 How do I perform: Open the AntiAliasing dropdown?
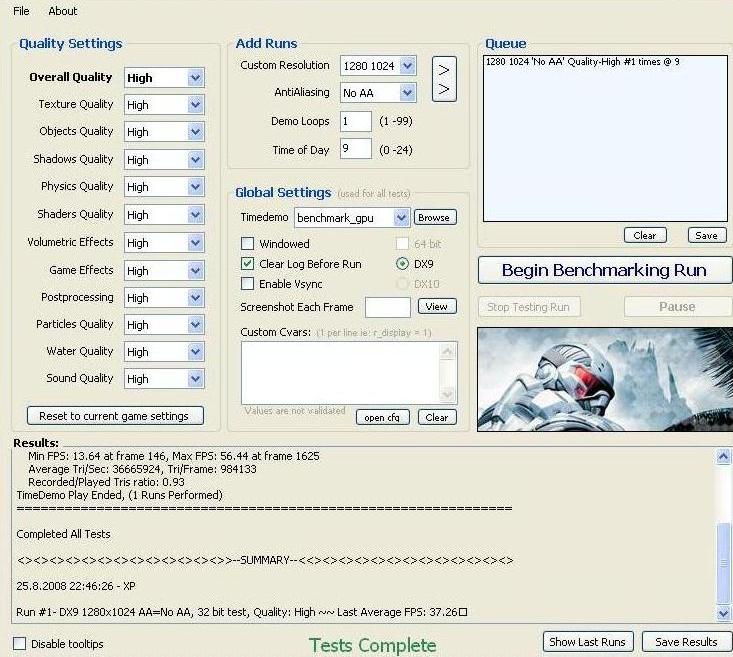click(x=407, y=93)
